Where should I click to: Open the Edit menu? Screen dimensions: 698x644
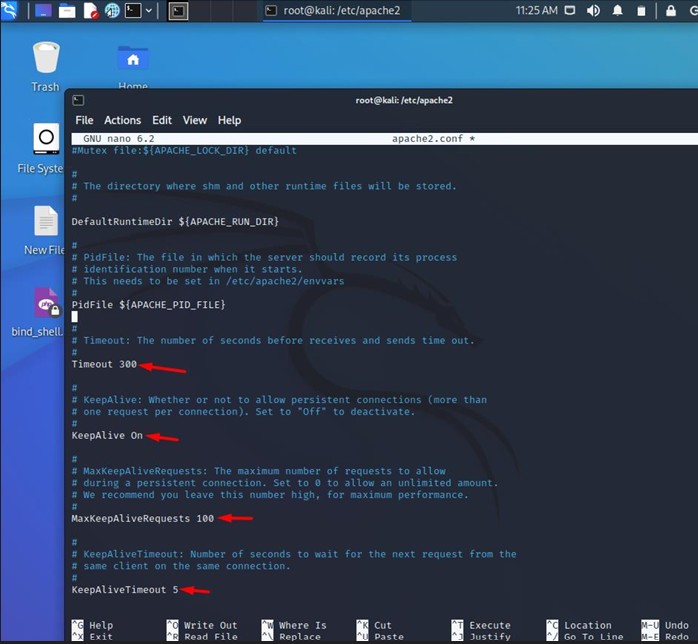162,120
